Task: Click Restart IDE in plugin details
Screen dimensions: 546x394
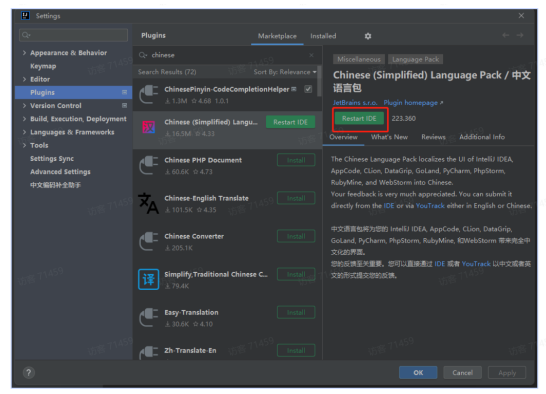Action: (359, 118)
